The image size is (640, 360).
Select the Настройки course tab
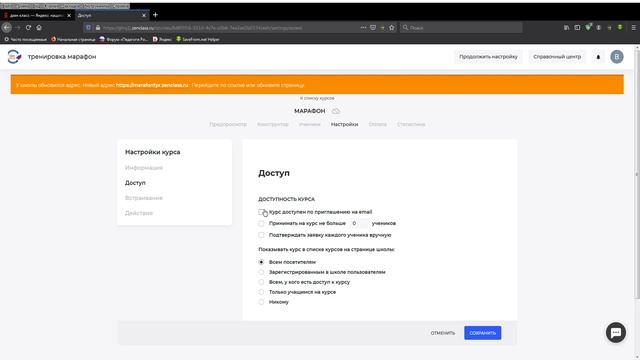(x=344, y=124)
